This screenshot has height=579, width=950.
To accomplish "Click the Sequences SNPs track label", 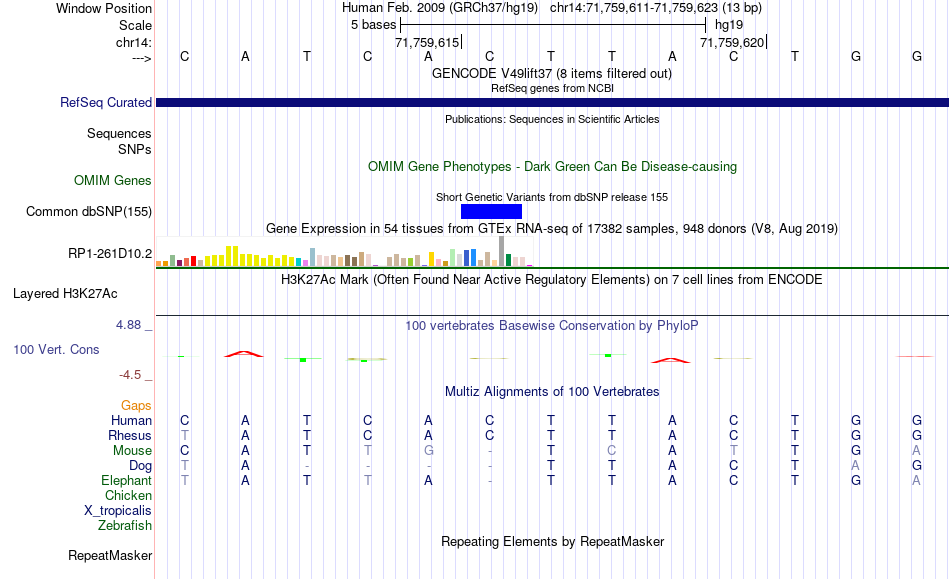I will (119, 141).
